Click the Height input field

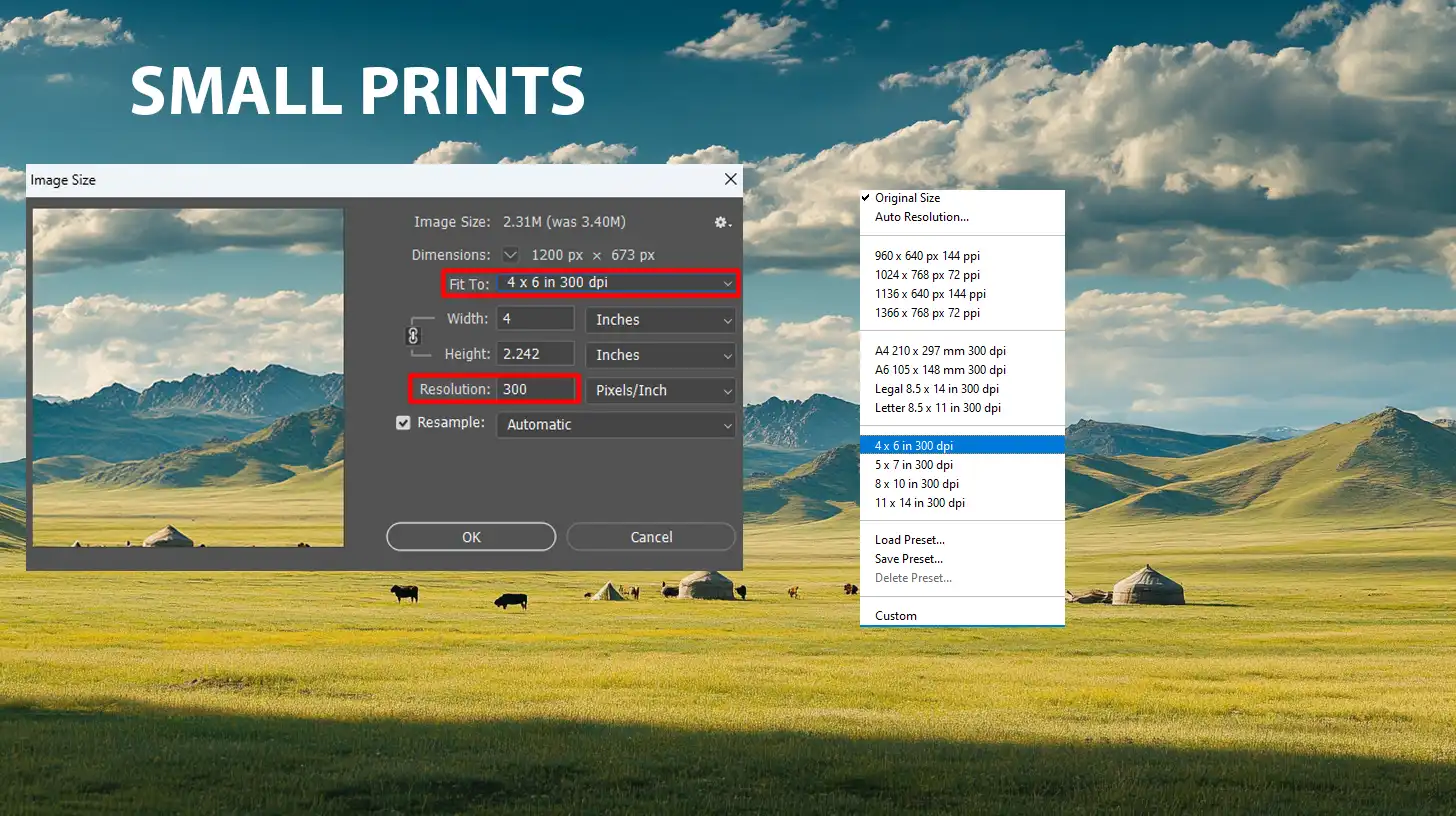[535, 354]
